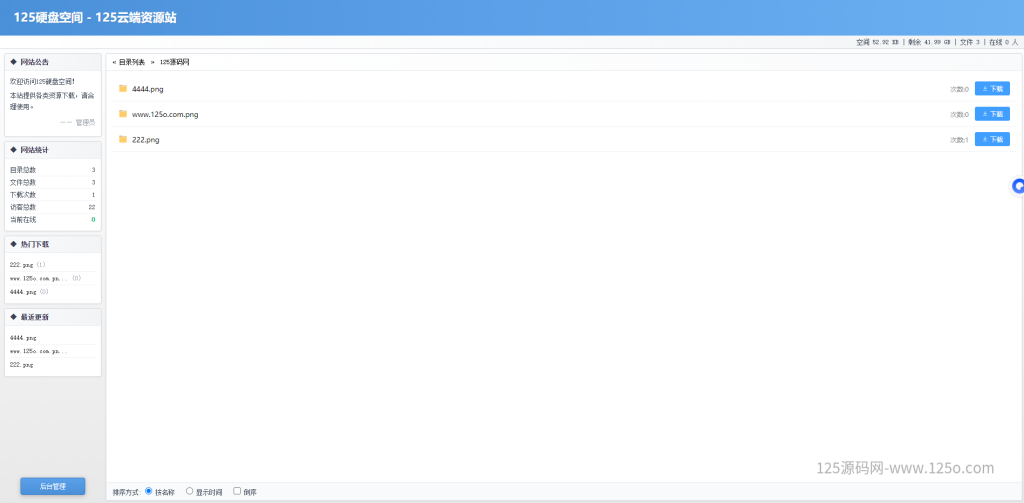Image resolution: width=1024 pixels, height=503 pixels.
Task: Click the diamond icon of 网站统计 panel
Action: coord(13,150)
